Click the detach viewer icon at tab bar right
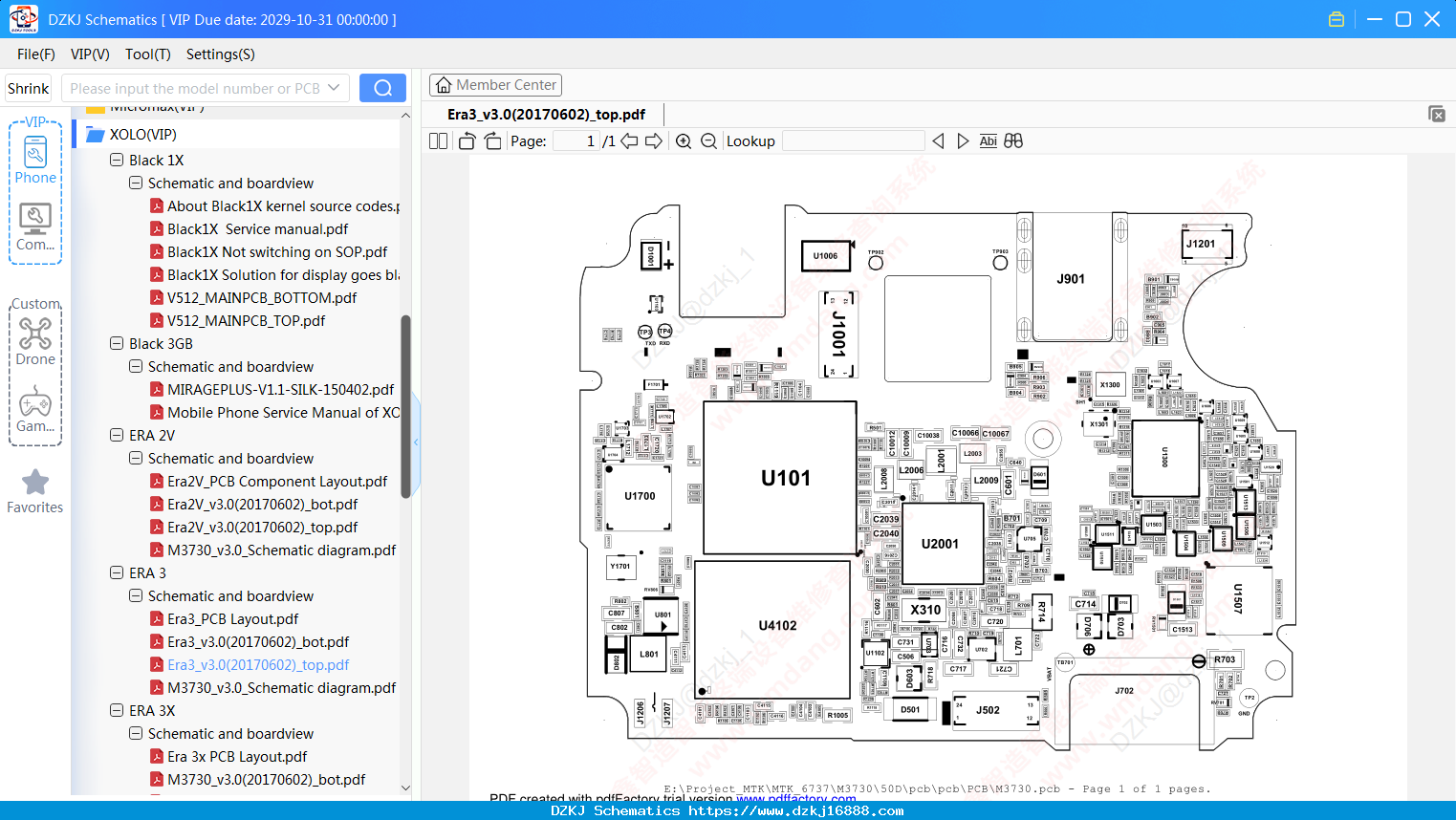Viewport: 1456px width, 820px height. pyautogui.click(x=1437, y=114)
